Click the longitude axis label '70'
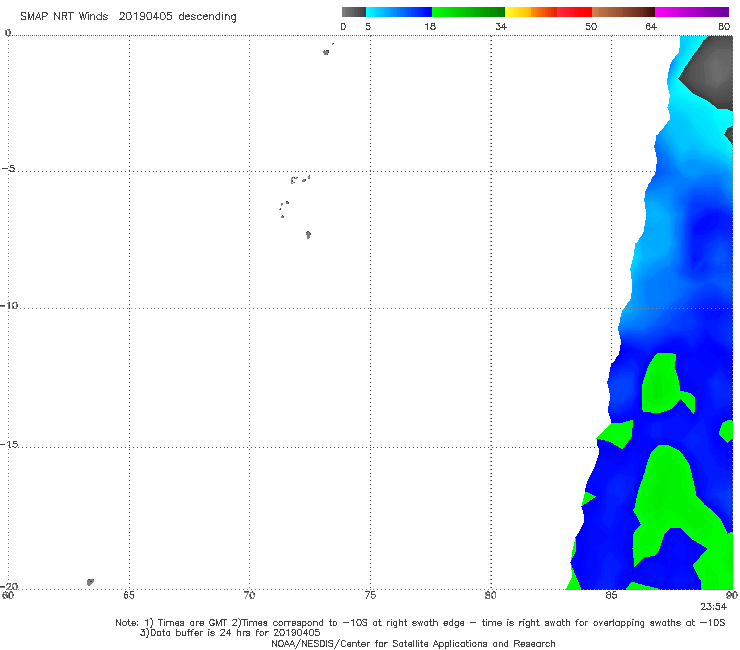The width and height of the screenshot is (740, 650). [x=249, y=595]
